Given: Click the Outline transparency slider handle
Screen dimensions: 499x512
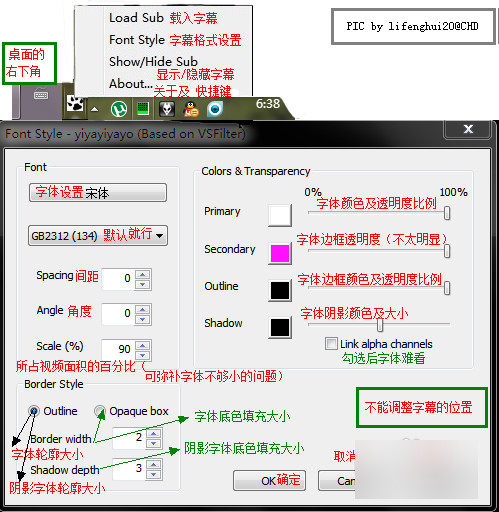Looking at the screenshot, I should (x=447, y=288).
